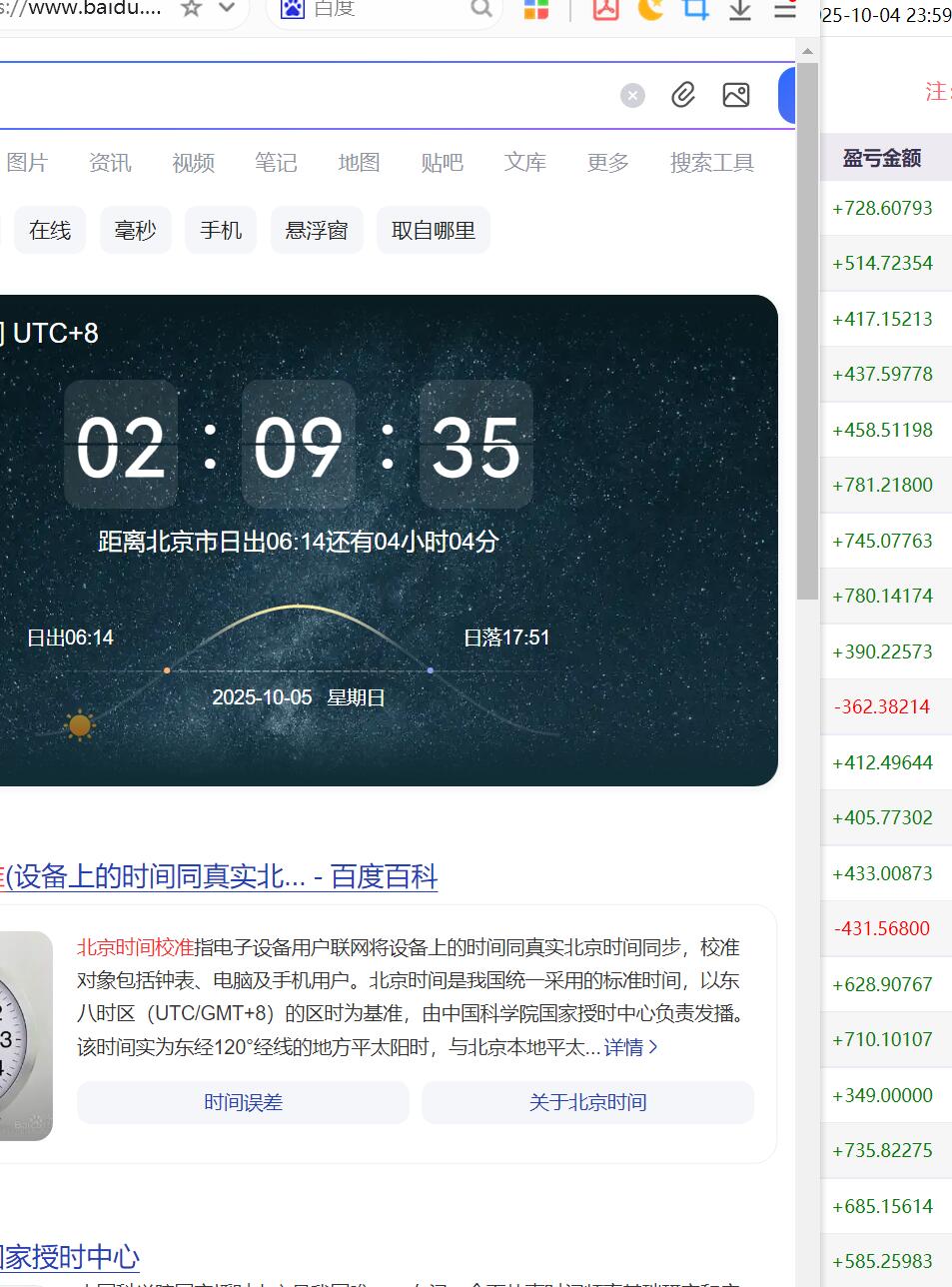The width and height of the screenshot is (952, 1287).
Task: Click the magnifier icon in Baidu search box
Action: point(480,8)
